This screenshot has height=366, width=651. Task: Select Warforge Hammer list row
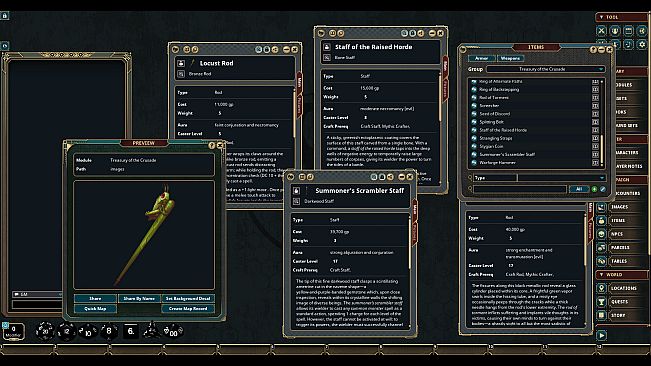(535, 163)
